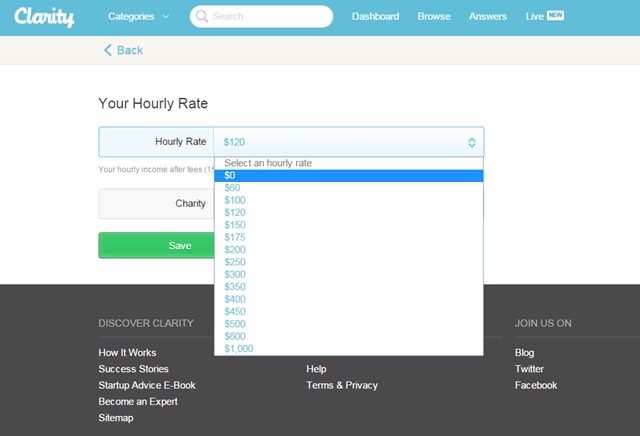Open the Browse page
Image resolution: width=640 pixels, height=436 pixels.
tap(434, 16)
